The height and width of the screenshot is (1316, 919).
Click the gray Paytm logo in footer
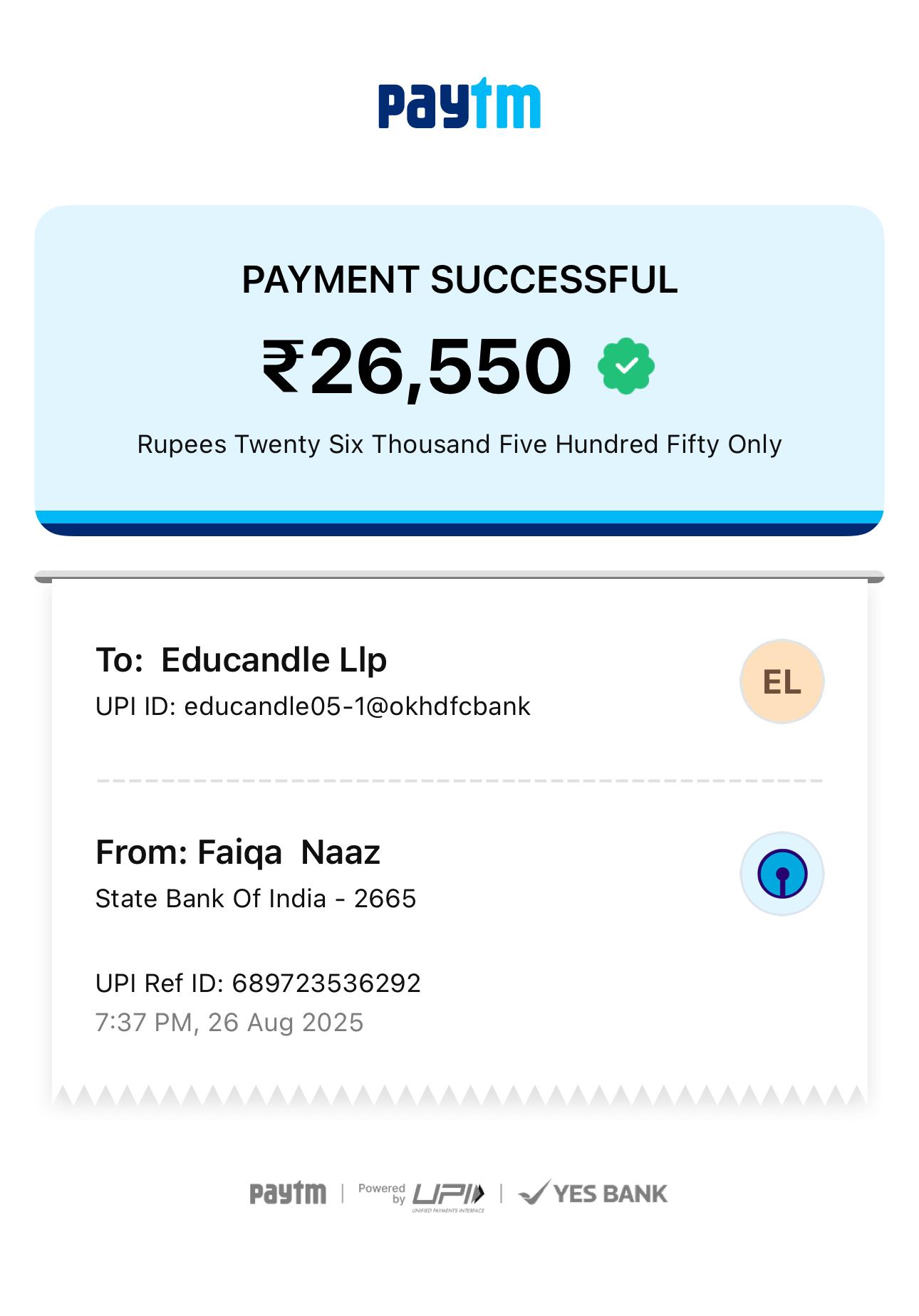pyautogui.click(x=288, y=1194)
